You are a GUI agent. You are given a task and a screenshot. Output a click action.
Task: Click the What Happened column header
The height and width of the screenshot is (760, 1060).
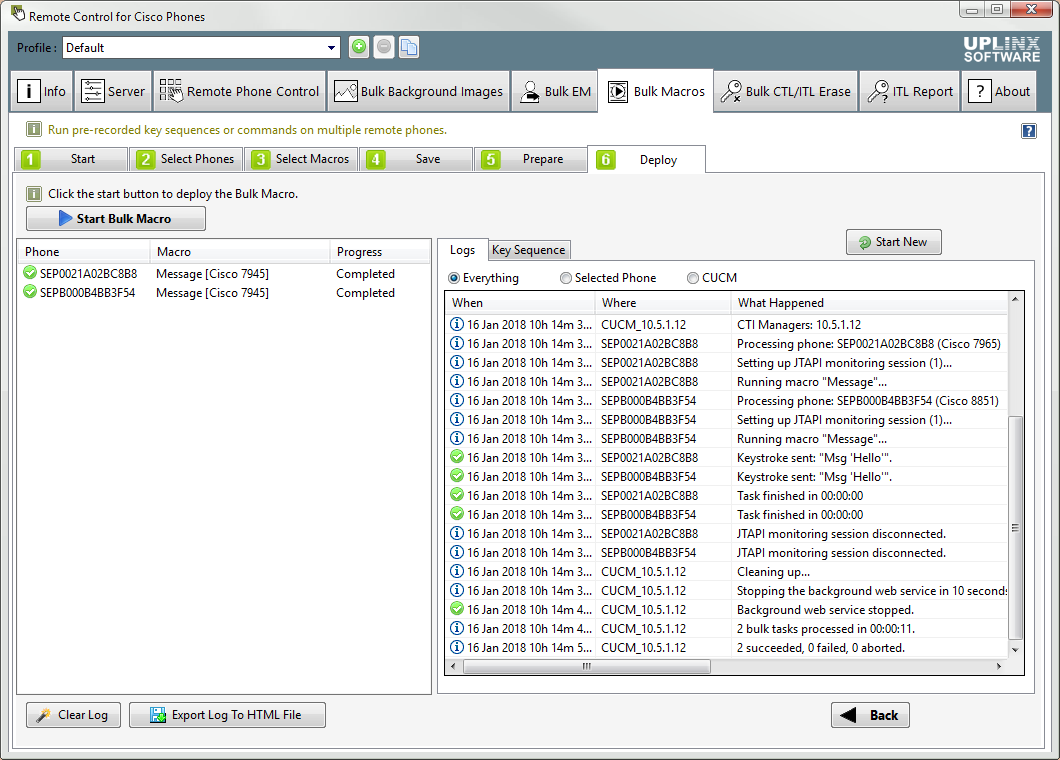[869, 303]
